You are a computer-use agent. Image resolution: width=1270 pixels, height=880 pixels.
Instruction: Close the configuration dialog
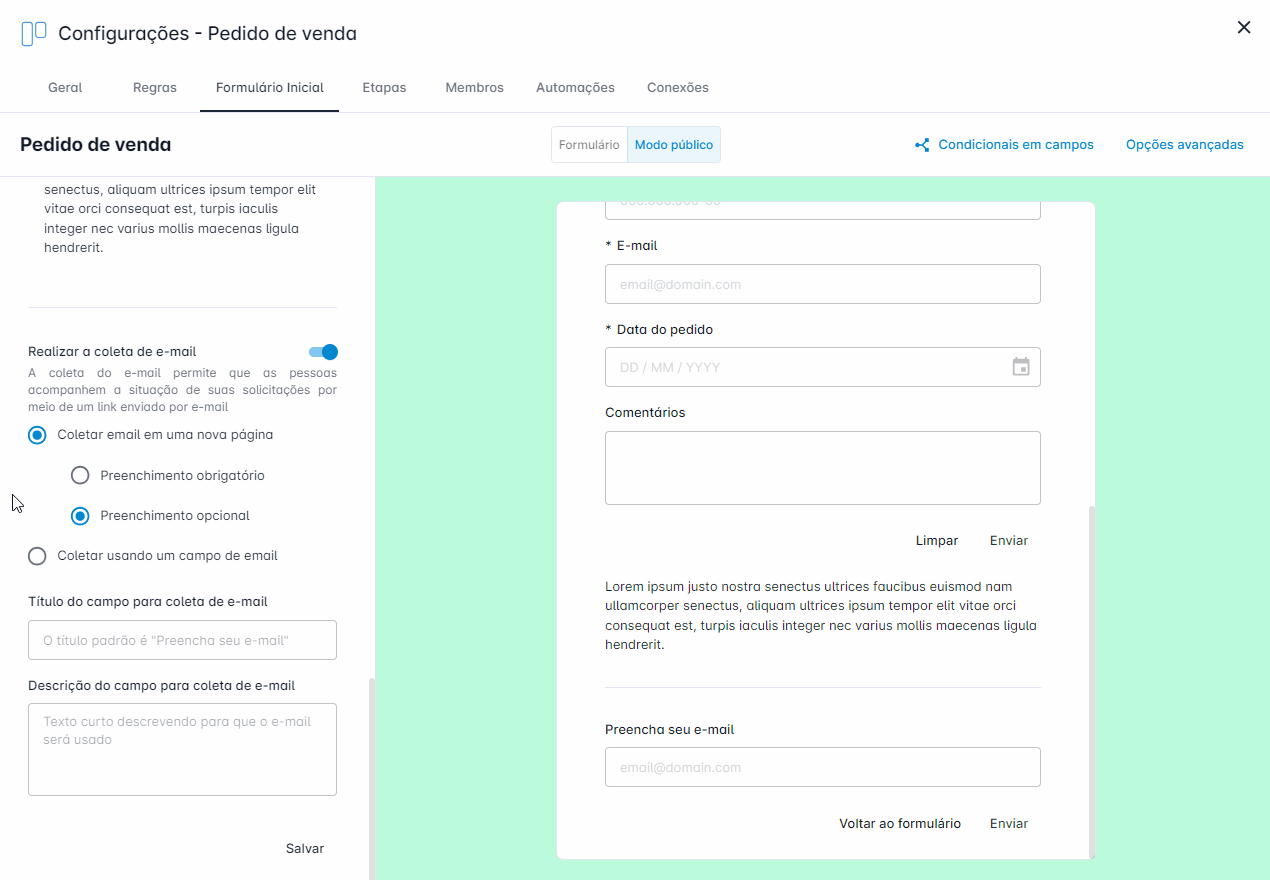click(x=1244, y=28)
